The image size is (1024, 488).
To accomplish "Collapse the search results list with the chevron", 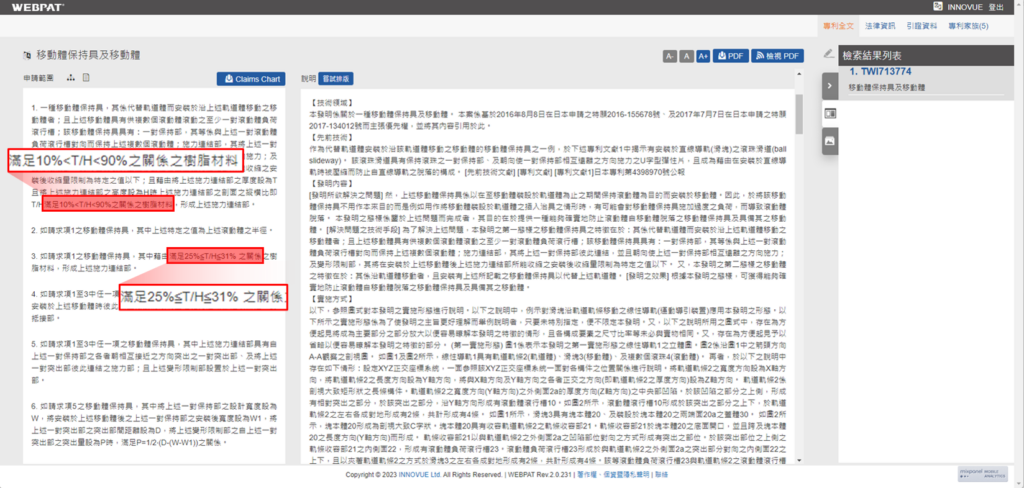I will point(830,87).
